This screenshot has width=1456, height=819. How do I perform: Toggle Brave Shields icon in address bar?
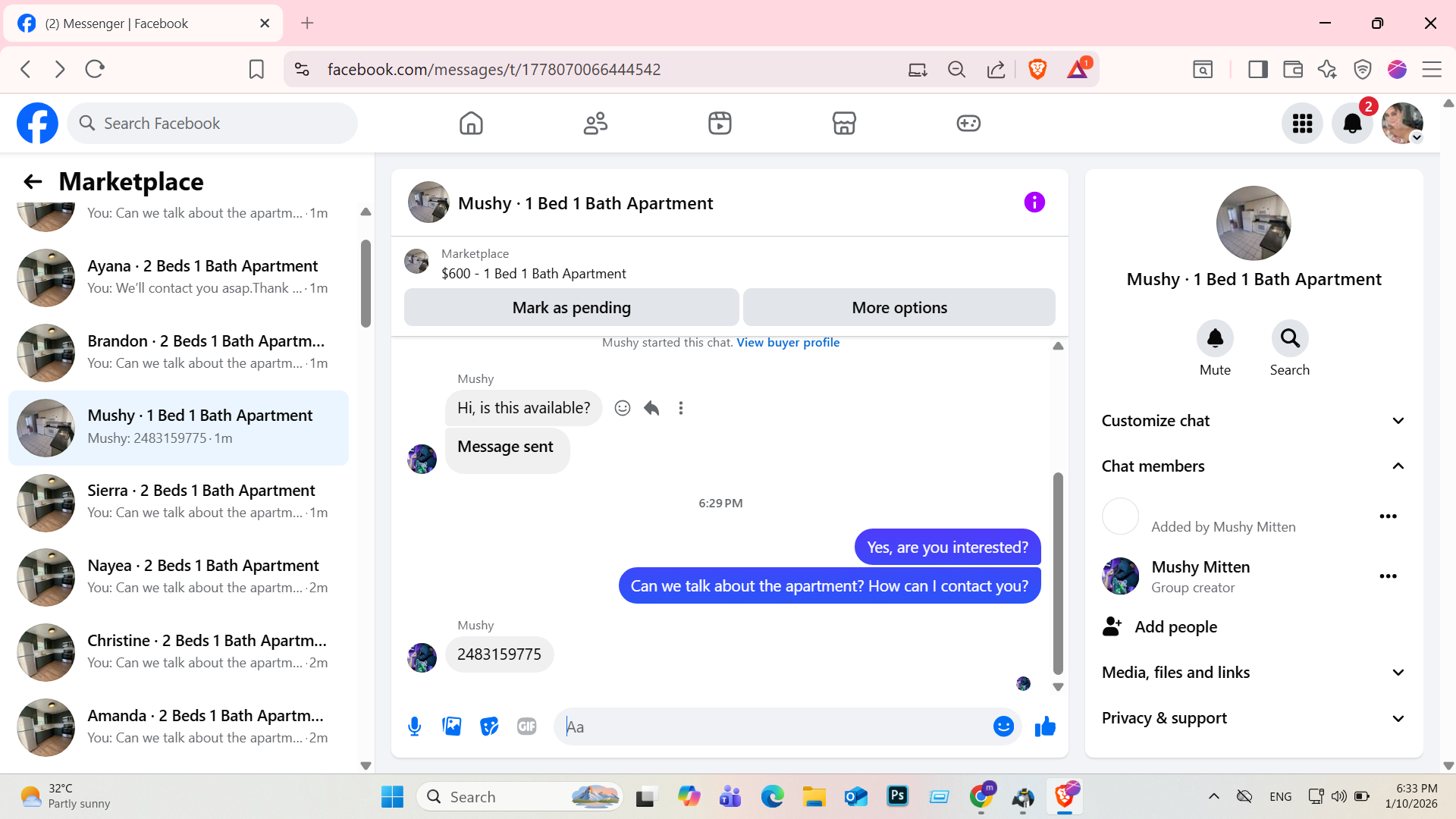coord(1037,69)
